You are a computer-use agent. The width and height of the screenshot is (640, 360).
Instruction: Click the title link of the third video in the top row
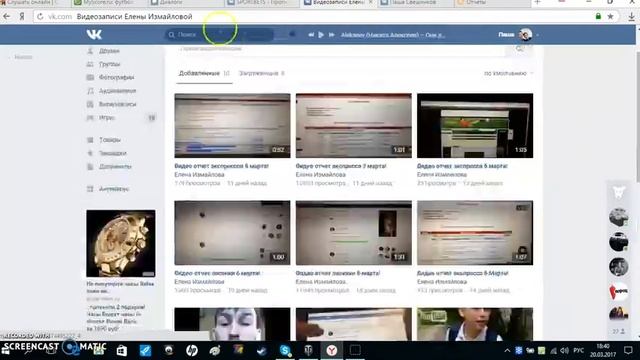click(x=462, y=166)
